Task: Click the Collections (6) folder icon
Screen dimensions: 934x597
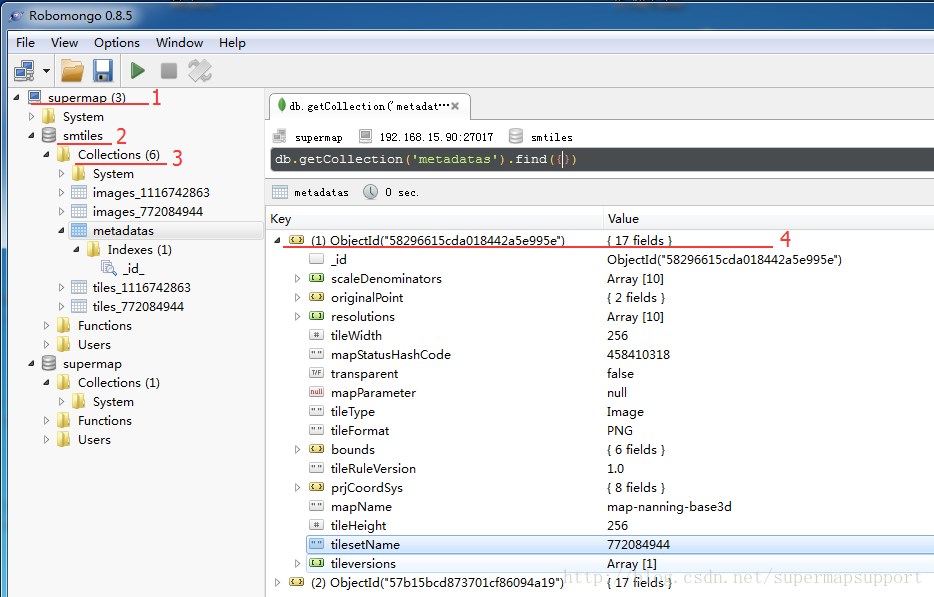Action: [64, 154]
